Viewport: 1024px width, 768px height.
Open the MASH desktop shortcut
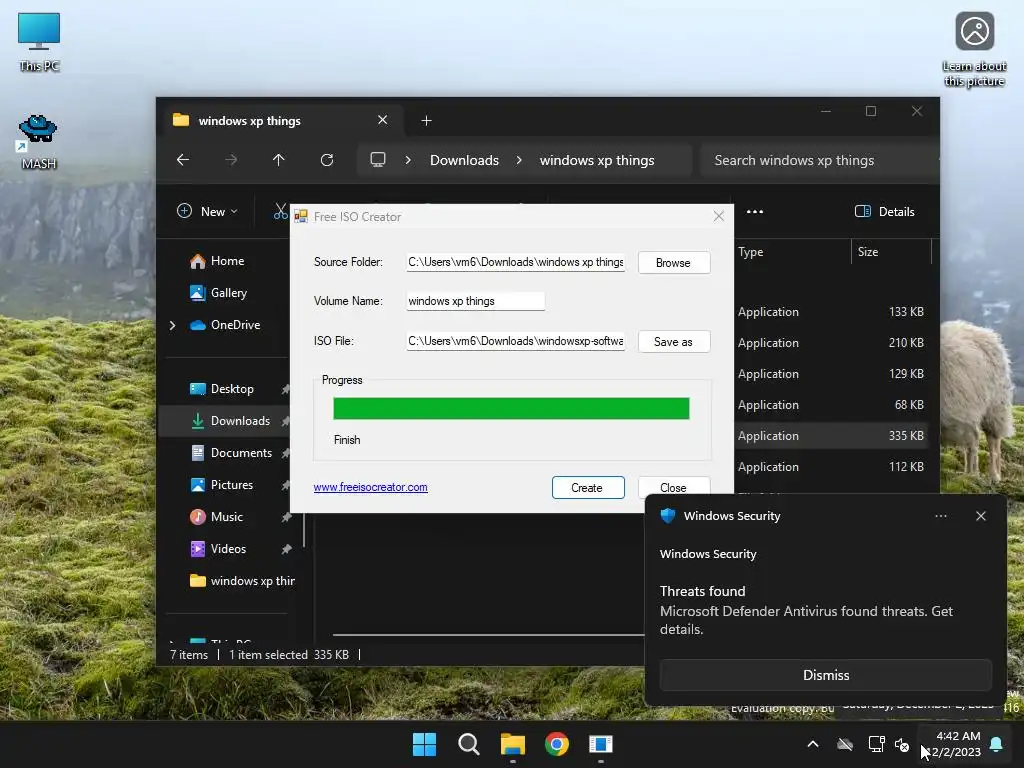[39, 142]
